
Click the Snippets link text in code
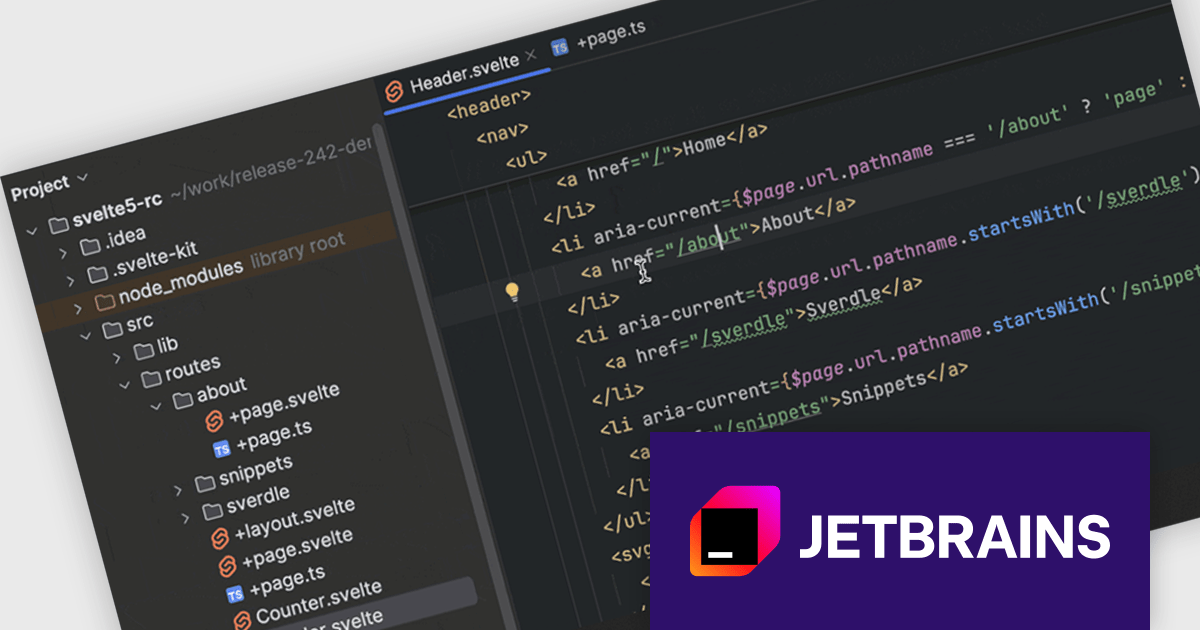tap(886, 385)
